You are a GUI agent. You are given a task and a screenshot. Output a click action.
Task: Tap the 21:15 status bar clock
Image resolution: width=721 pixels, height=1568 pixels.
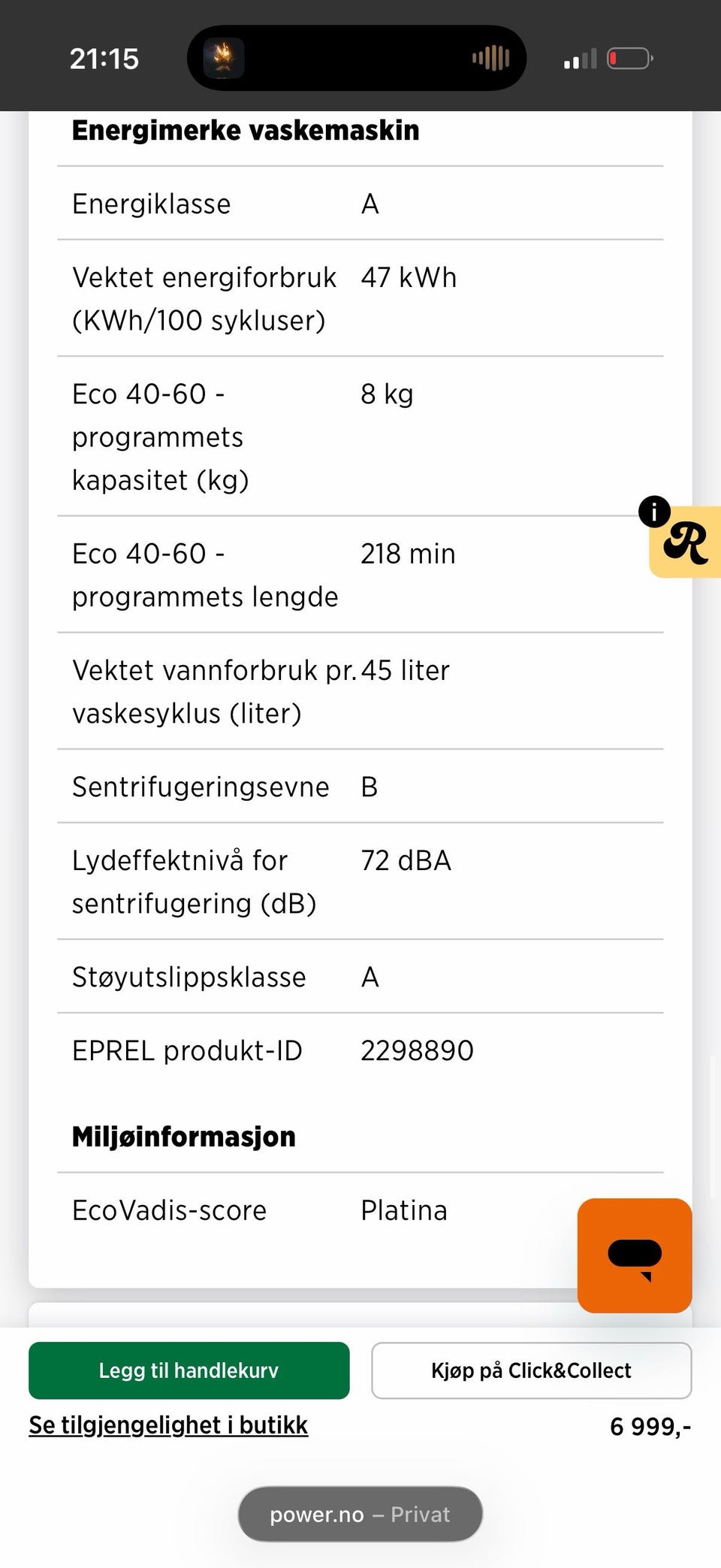click(x=104, y=59)
